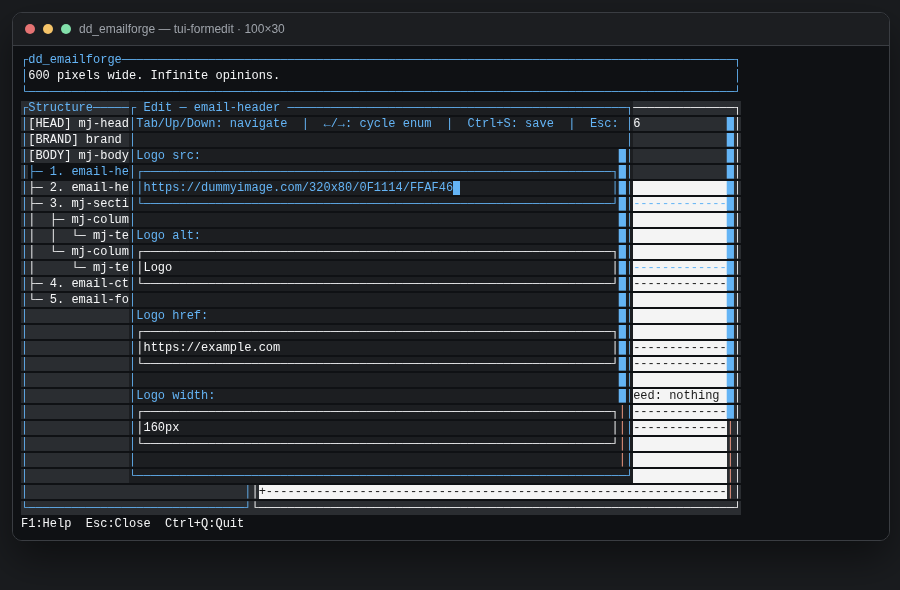Click the Logo href: label
This screenshot has width=900, height=590.
point(172,316)
